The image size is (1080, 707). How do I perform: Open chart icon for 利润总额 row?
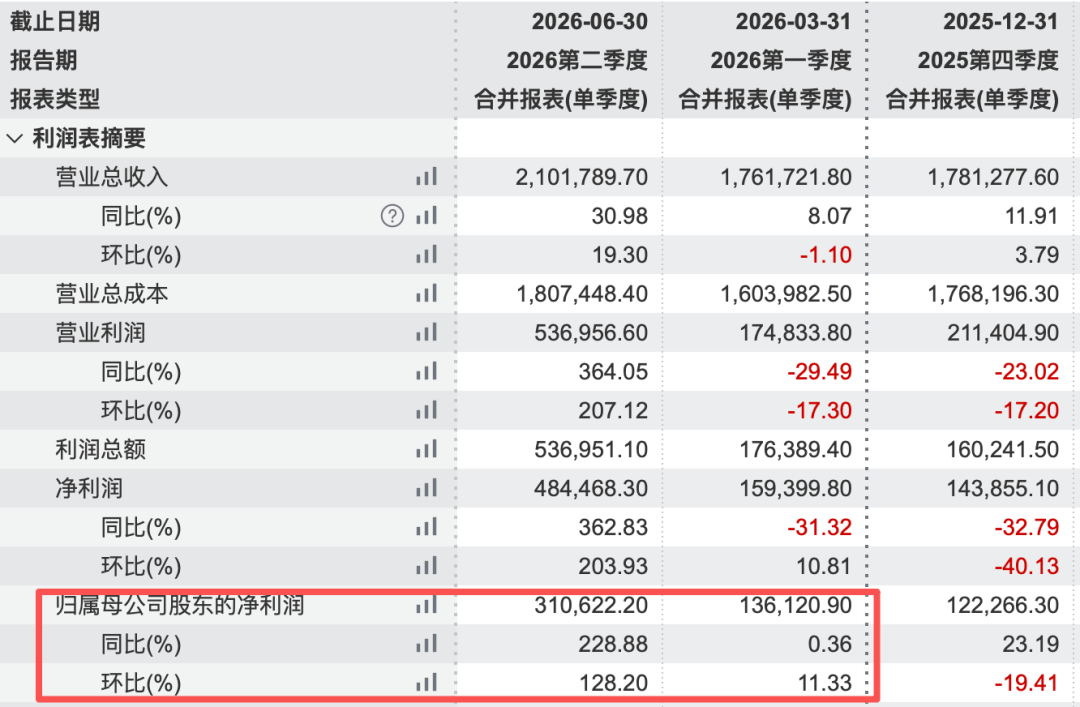(x=426, y=450)
